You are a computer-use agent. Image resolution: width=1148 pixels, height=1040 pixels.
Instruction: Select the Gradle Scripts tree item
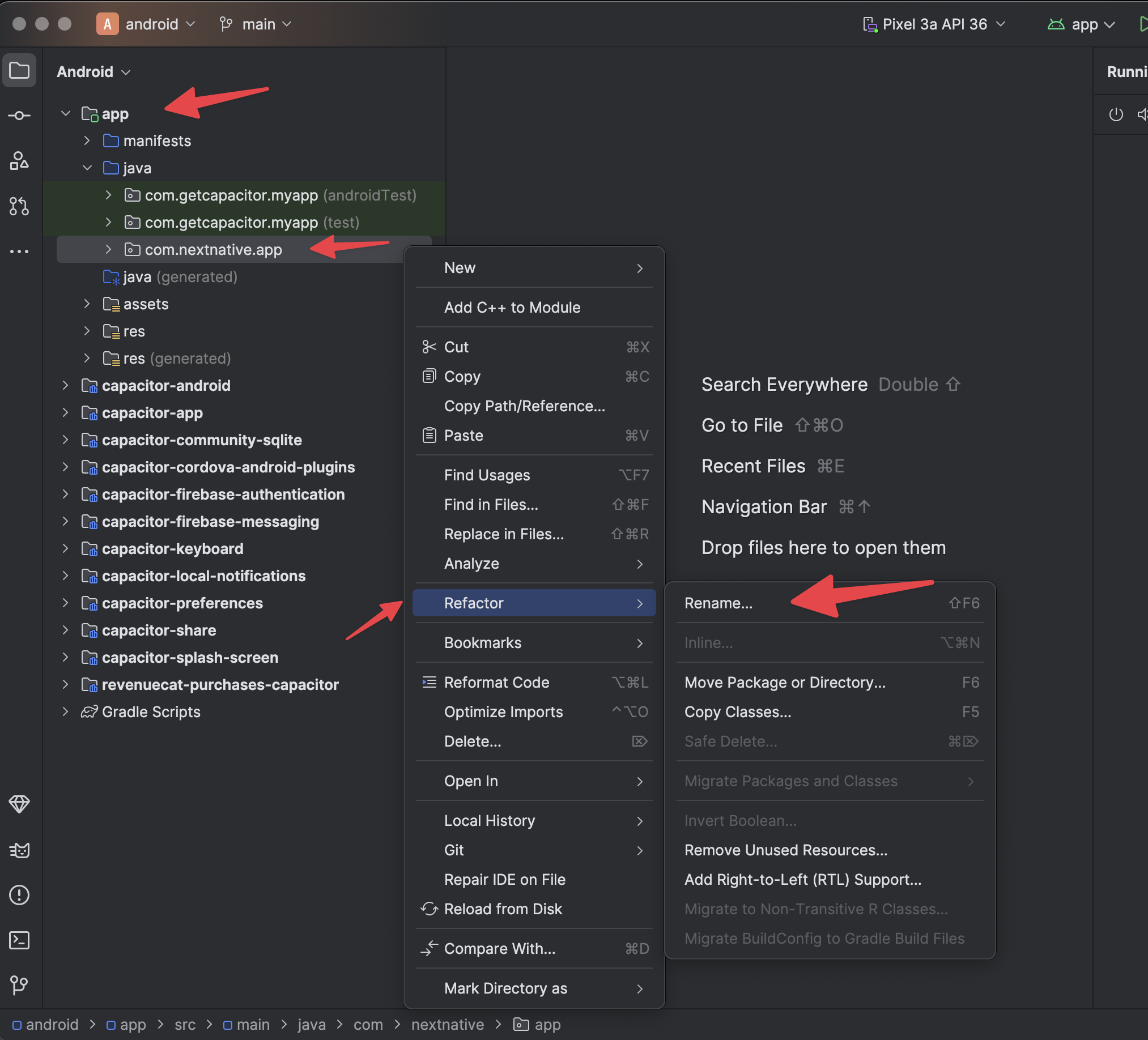click(x=150, y=711)
